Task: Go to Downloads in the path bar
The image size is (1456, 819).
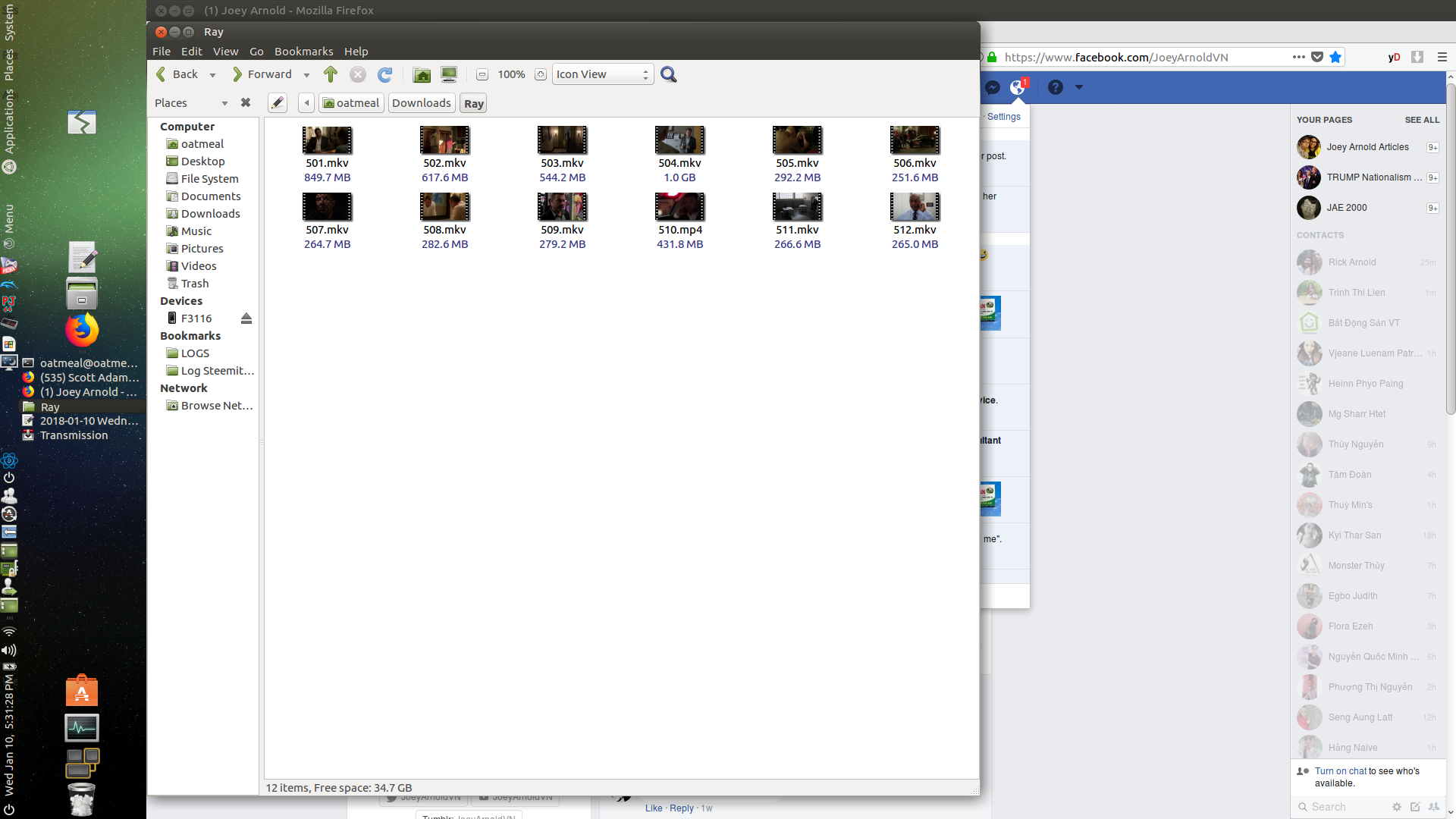Action: pos(422,103)
